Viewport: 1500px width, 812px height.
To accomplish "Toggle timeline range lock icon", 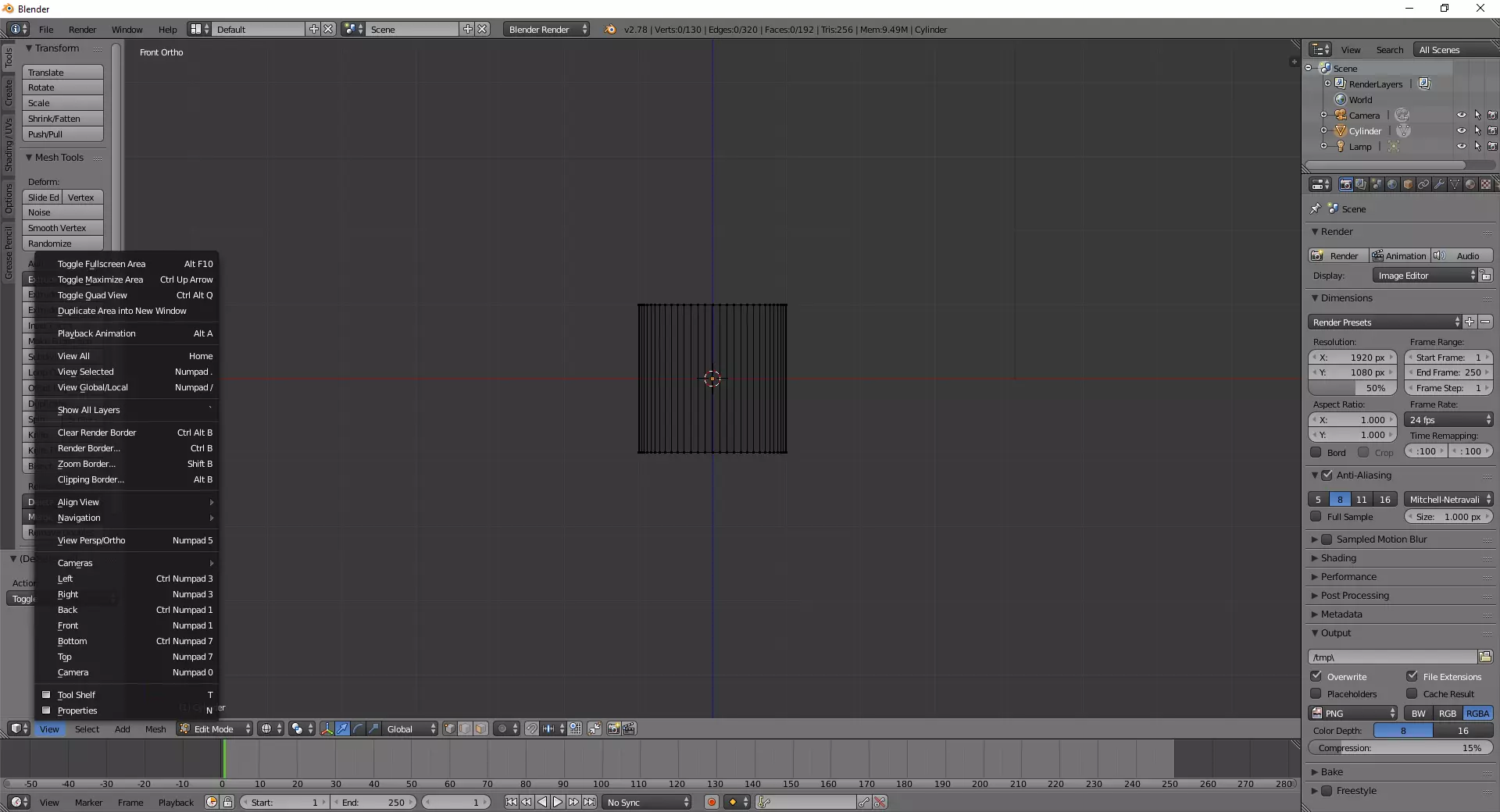I will pyautogui.click(x=227, y=802).
